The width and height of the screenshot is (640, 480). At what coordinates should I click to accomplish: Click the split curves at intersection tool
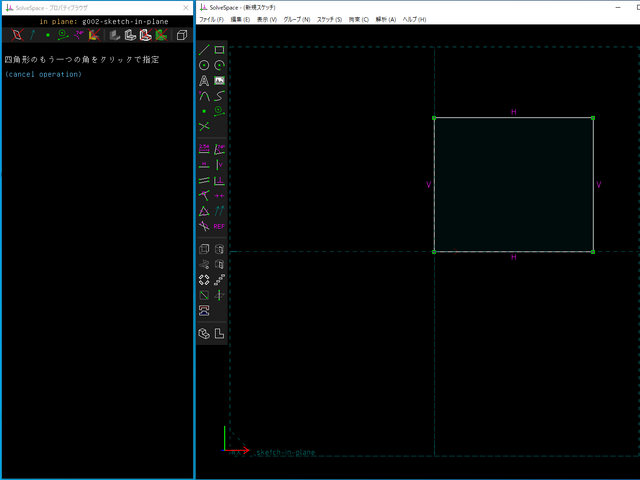204,127
